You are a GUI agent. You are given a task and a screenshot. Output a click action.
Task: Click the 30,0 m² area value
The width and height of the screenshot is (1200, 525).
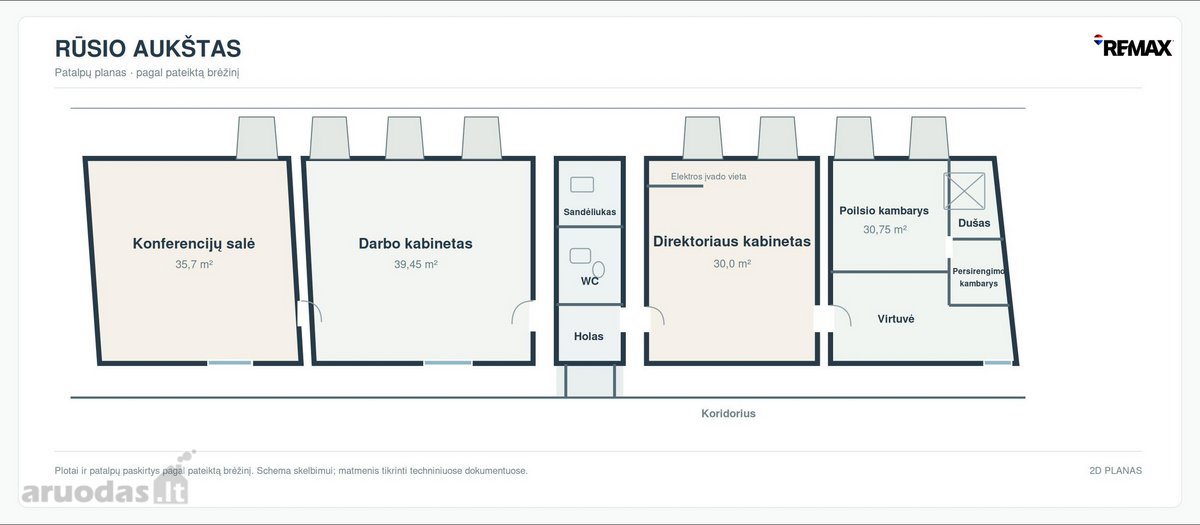pos(732,264)
